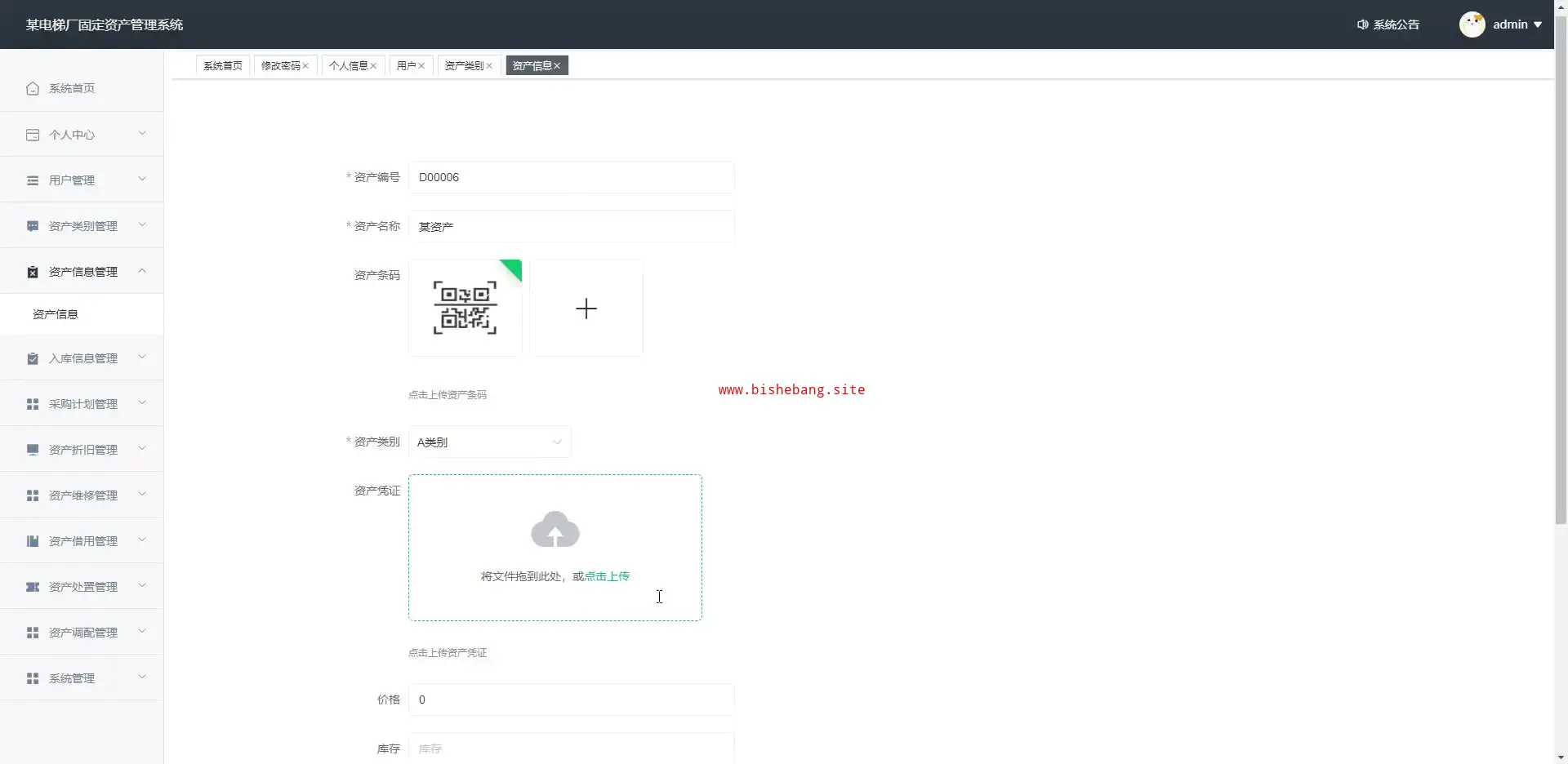Close the 资产类别 tab
Image resolution: width=1568 pixels, height=764 pixels.
pyautogui.click(x=489, y=66)
